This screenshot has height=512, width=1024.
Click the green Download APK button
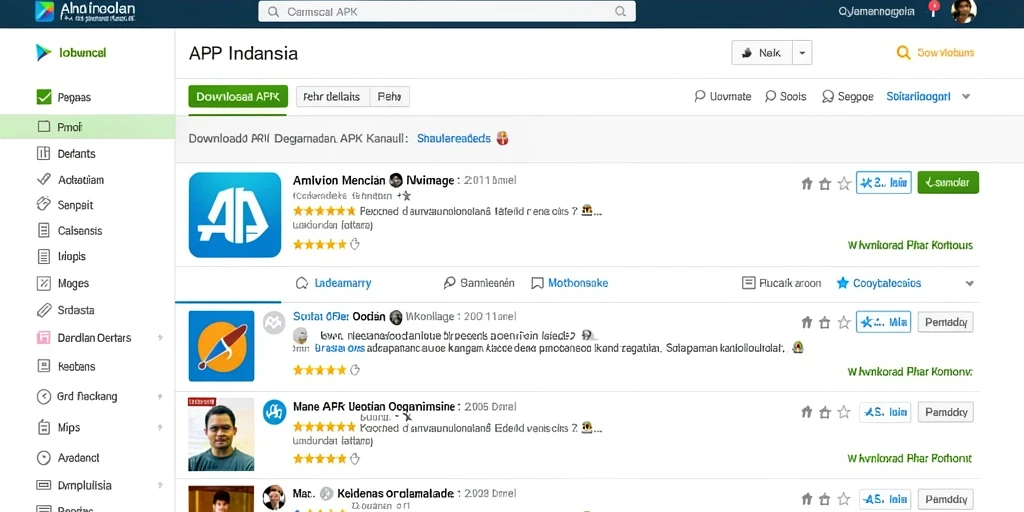pyautogui.click(x=238, y=97)
